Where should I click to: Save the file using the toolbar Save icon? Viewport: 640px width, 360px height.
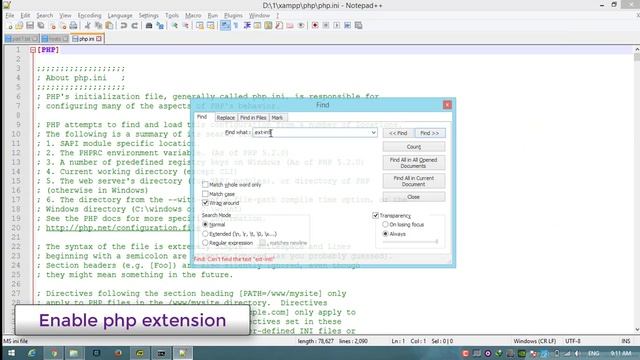tap(30, 26)
